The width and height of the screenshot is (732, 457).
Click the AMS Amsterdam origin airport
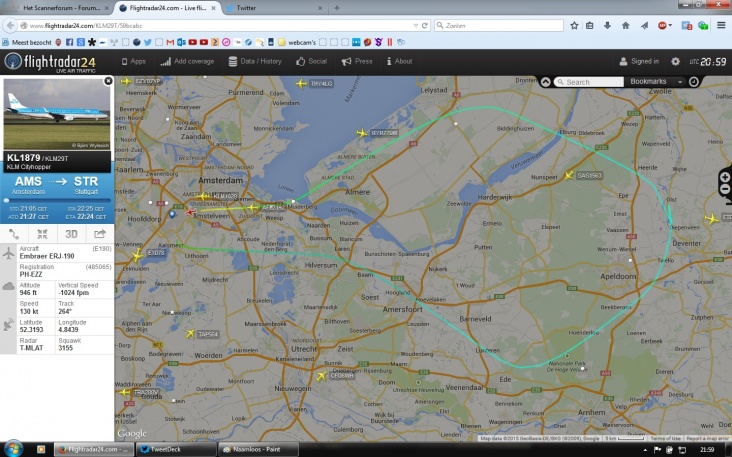pyautogui.click(x=28, y=185)
